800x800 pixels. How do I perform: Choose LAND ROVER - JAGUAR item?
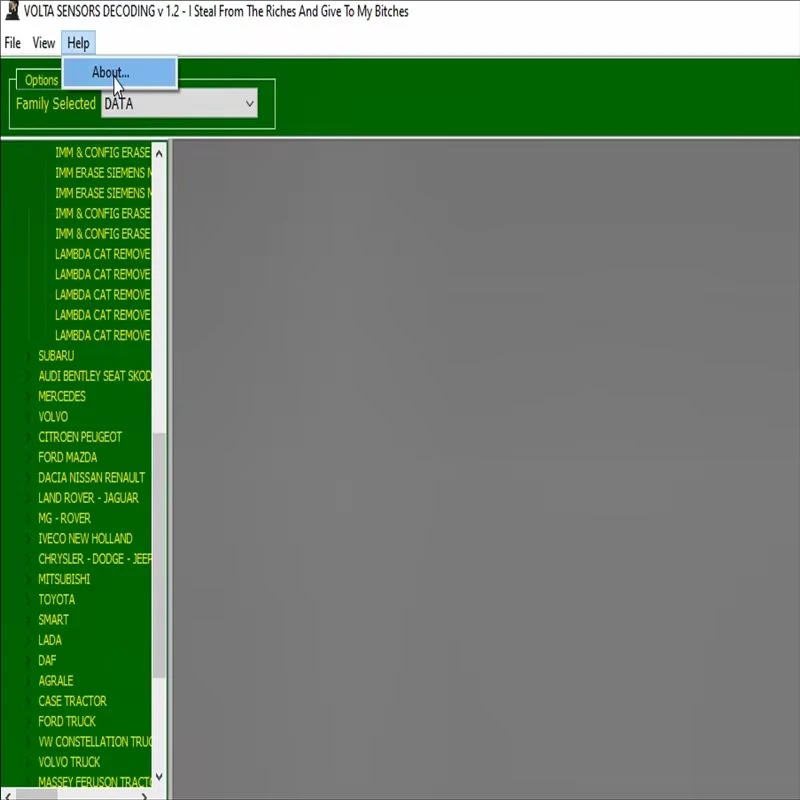pyautogui.click(x=88, y=498)
